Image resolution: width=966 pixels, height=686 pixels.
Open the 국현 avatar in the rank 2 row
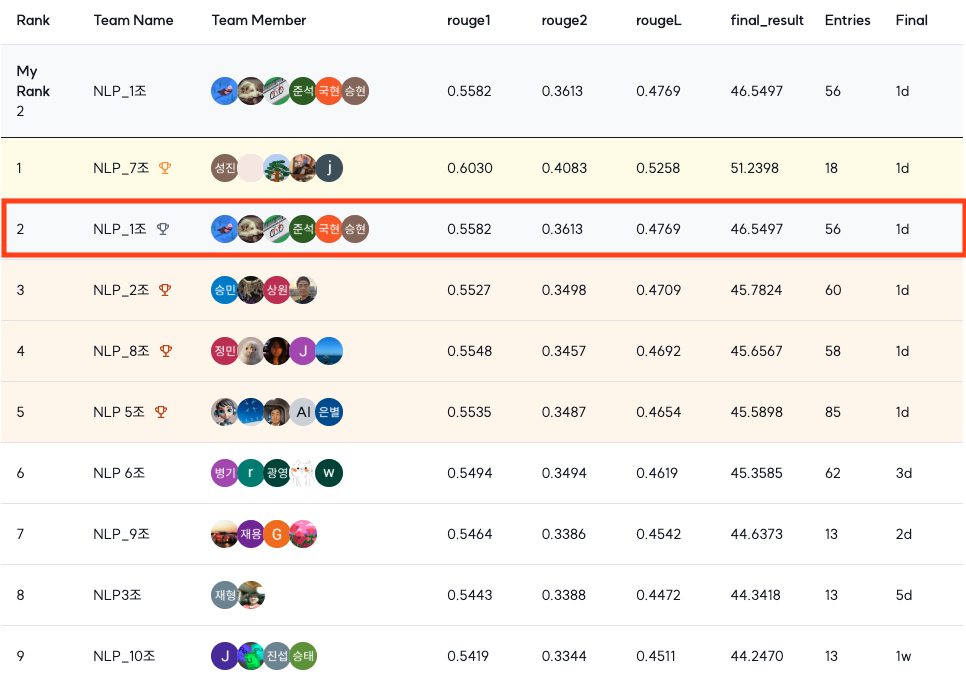click(329, 229)
